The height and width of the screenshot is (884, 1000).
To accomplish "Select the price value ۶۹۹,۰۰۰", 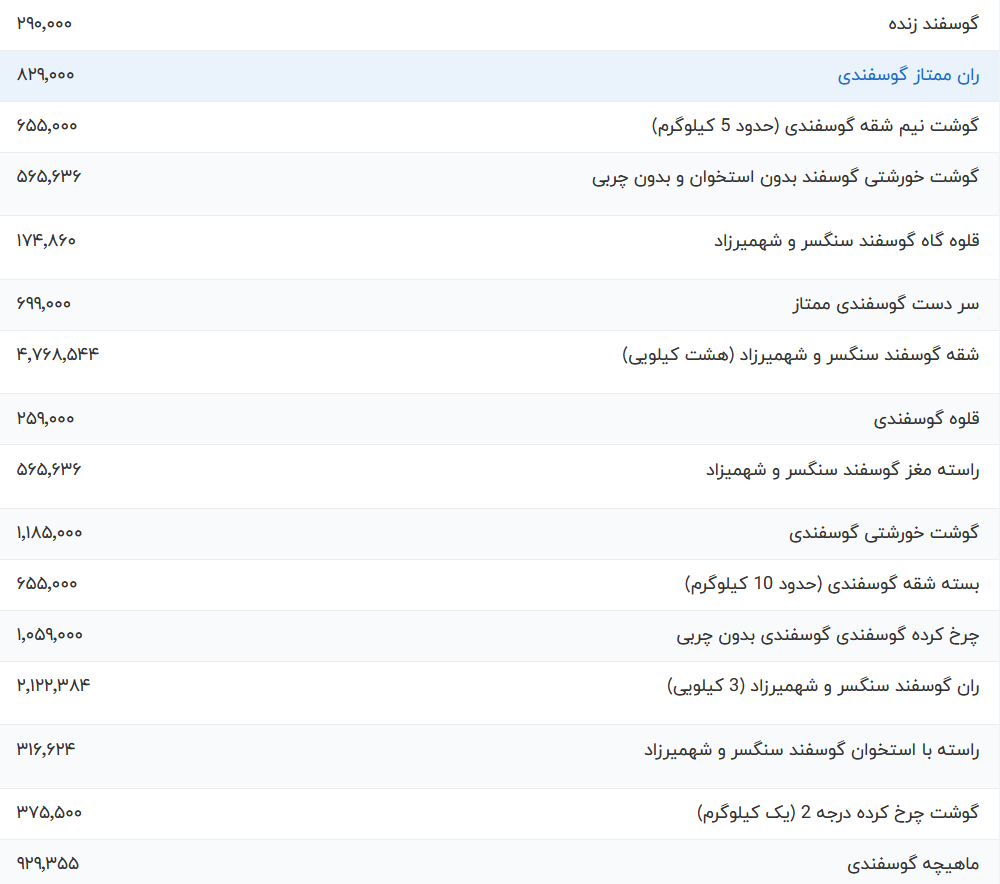I will [43, 304].
